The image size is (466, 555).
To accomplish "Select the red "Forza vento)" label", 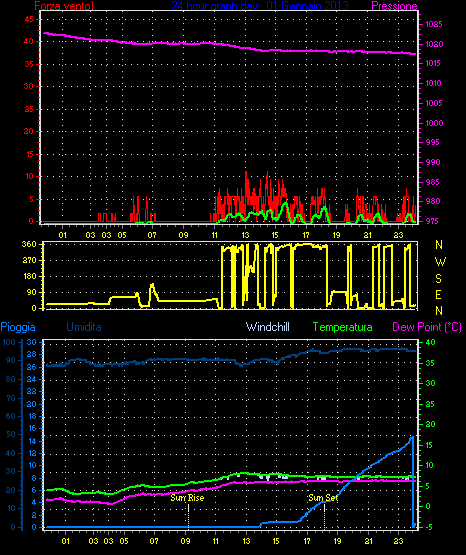I will (64, 5).
